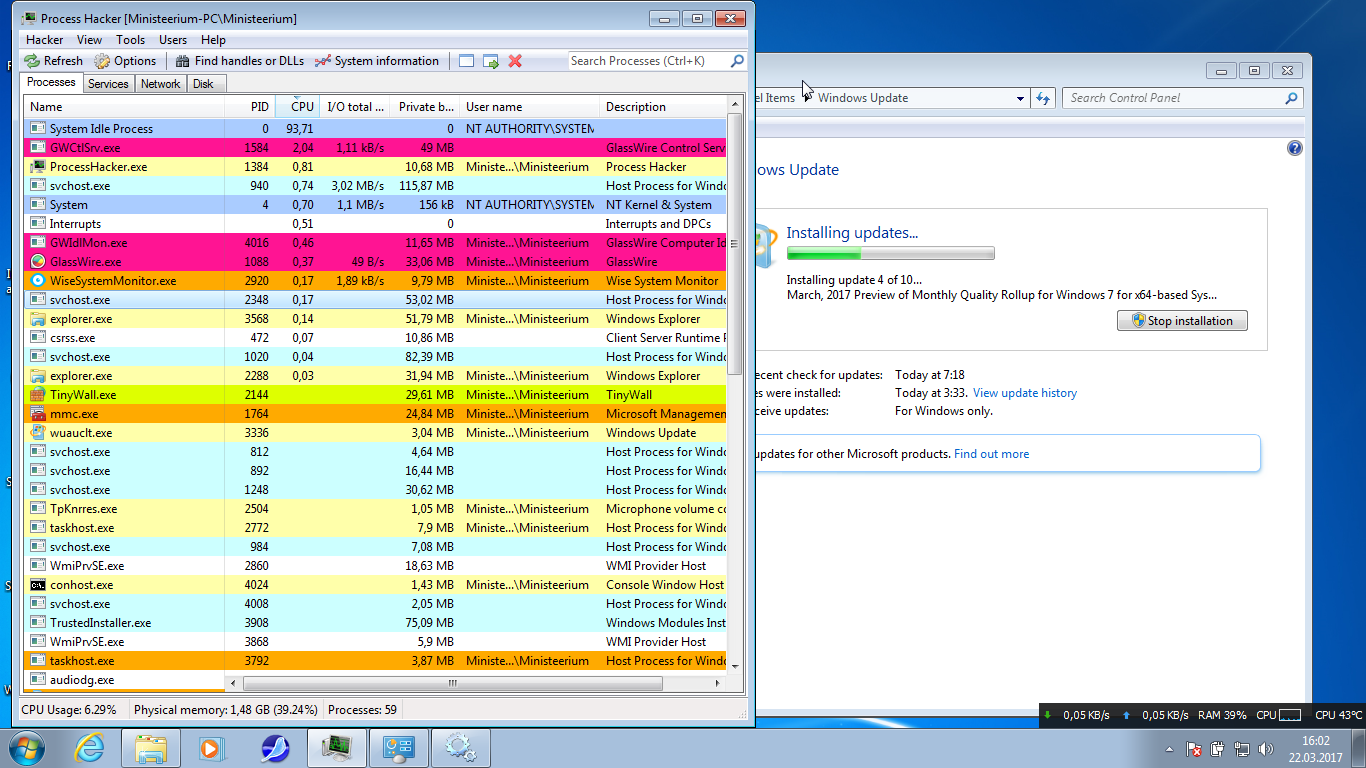
Task: Open System information graph icon
Action: [322, 61]
